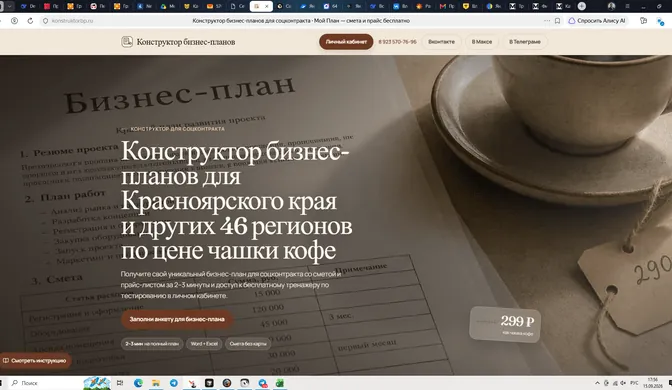Open the Вконтакте link
The height and width of the screenshot is (390, 672).
click(x=441, y=42)
